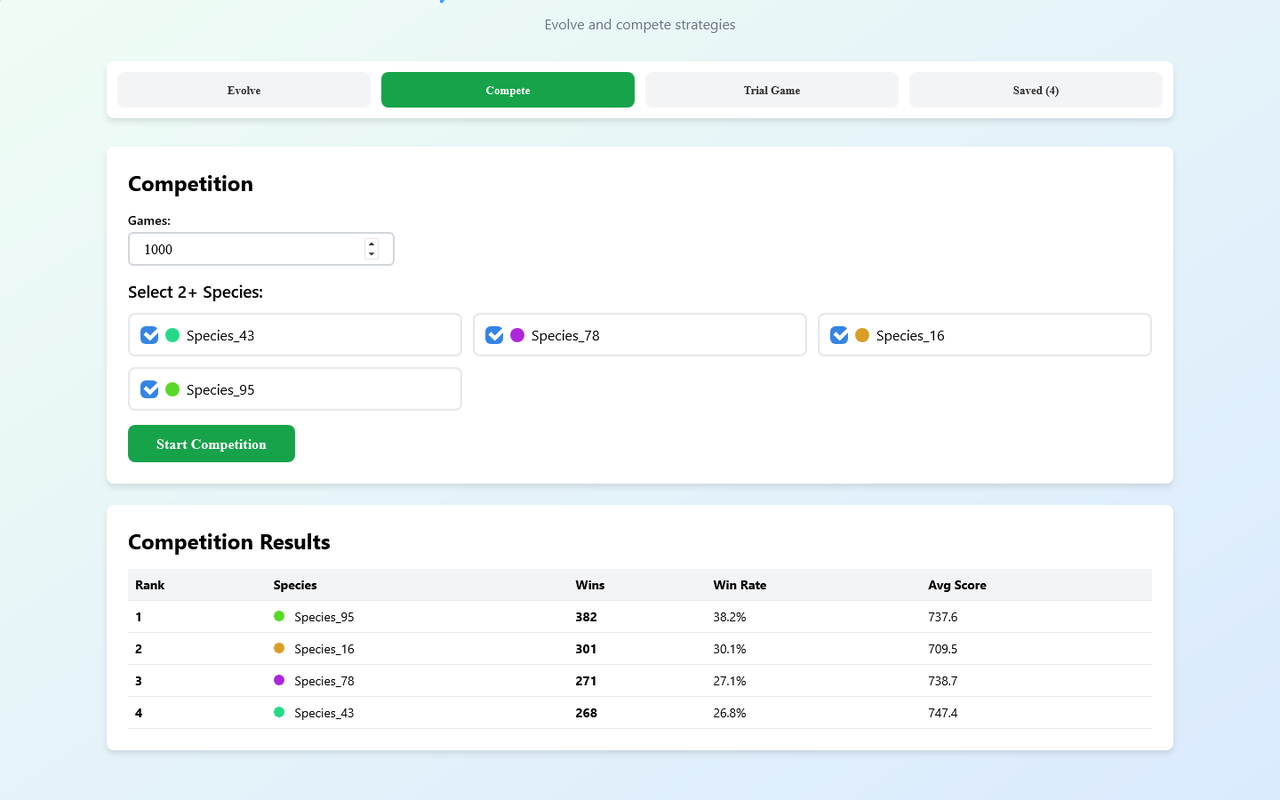Increase Games count with the up stepper
The image size is (1280, 800).
372,244
